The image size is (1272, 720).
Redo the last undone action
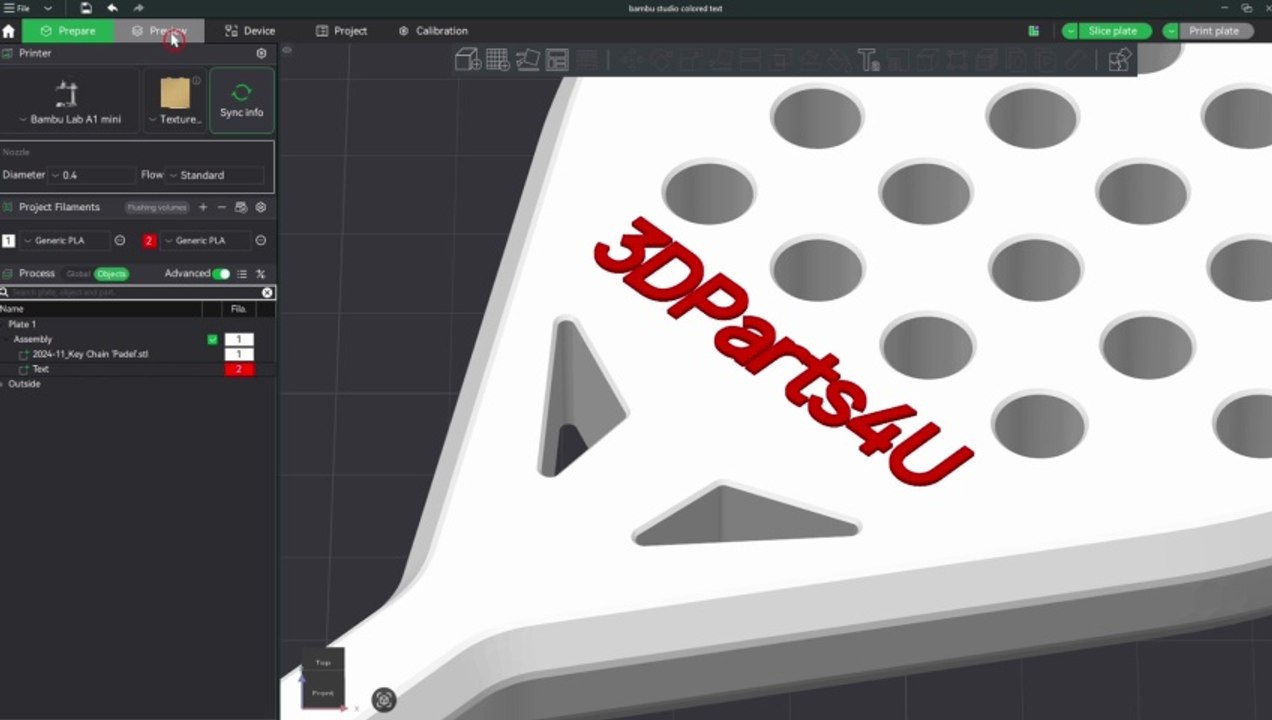coord(139,8)
